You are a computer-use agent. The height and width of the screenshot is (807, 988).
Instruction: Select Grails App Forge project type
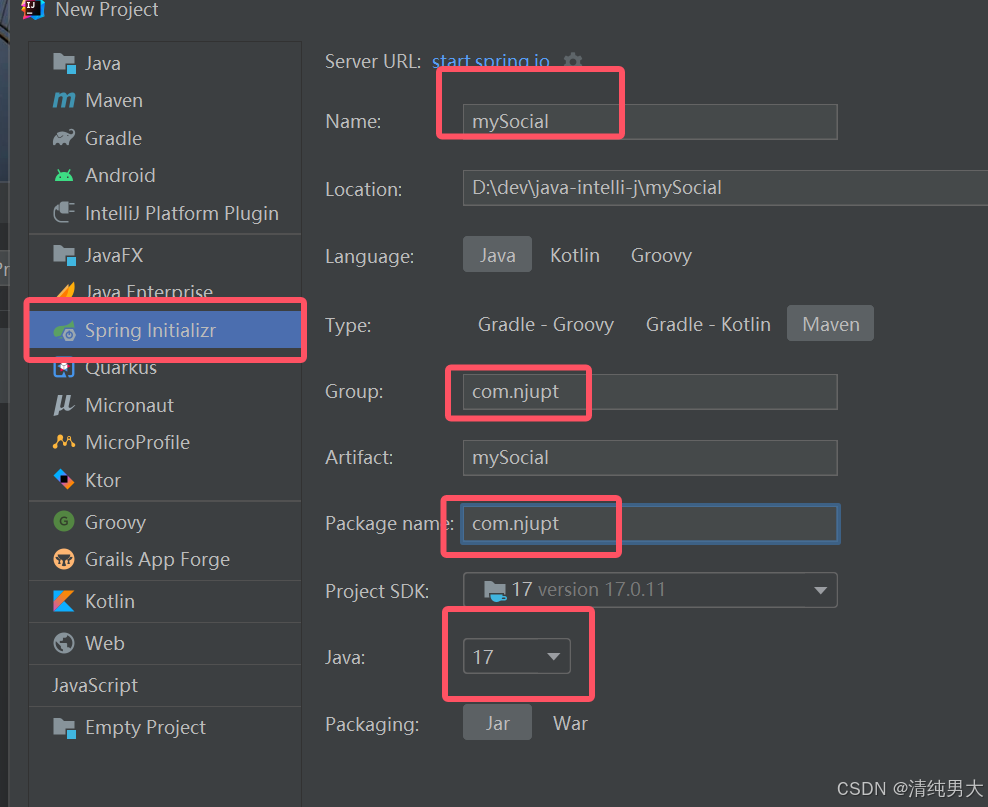coord(165,559)
